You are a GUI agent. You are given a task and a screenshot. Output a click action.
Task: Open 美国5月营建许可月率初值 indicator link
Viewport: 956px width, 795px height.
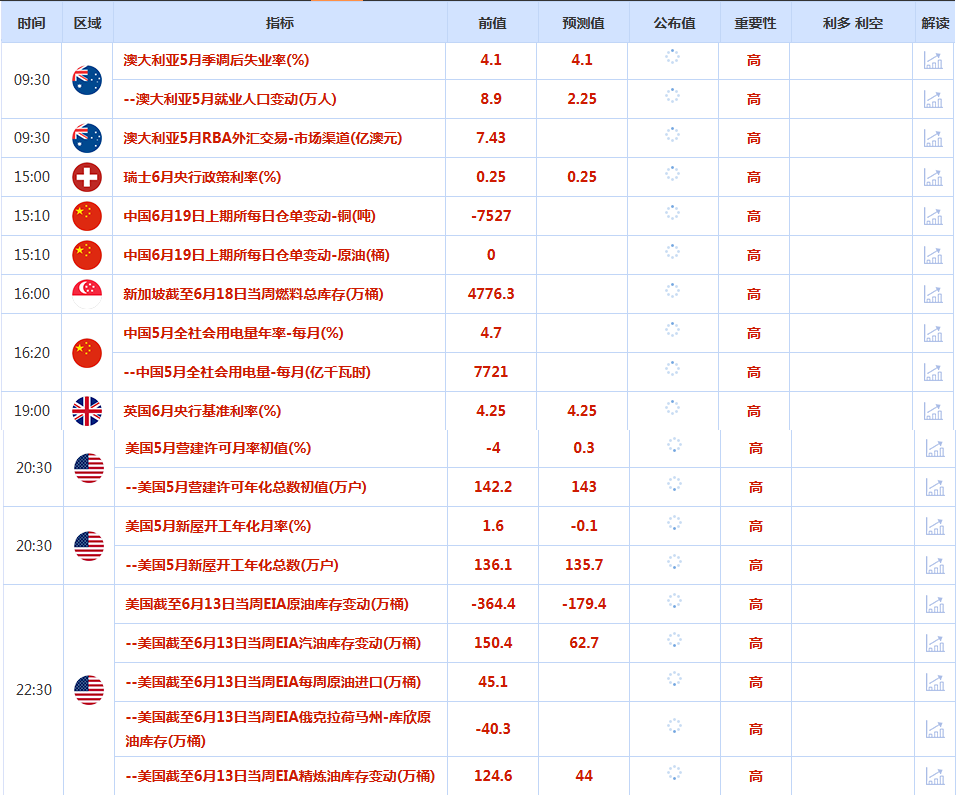(218, 449)
